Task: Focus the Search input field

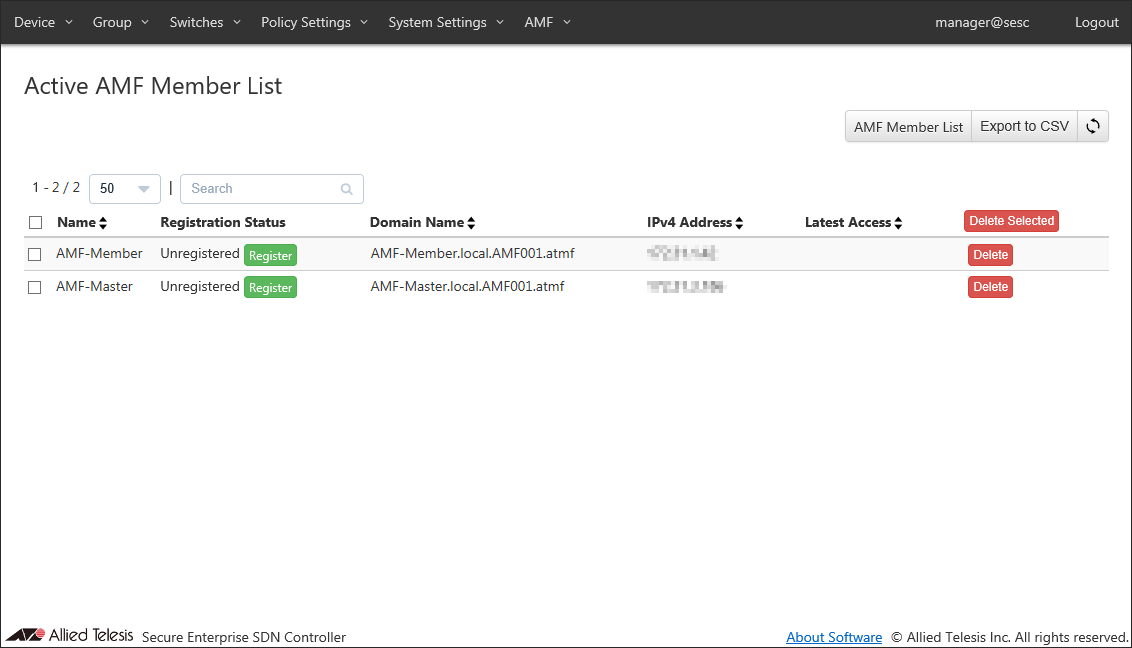Action: pos(271,189)
